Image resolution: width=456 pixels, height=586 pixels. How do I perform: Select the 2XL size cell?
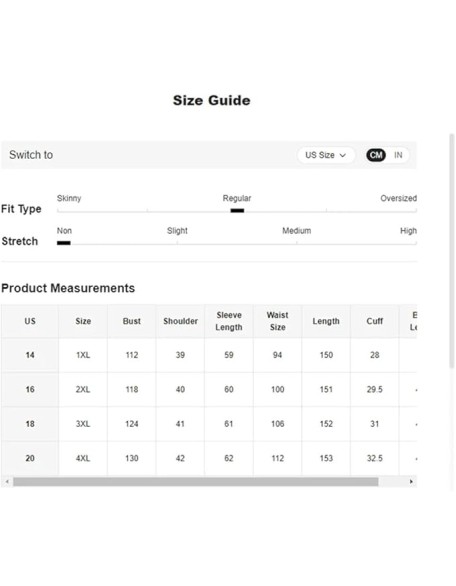point(83,389)
